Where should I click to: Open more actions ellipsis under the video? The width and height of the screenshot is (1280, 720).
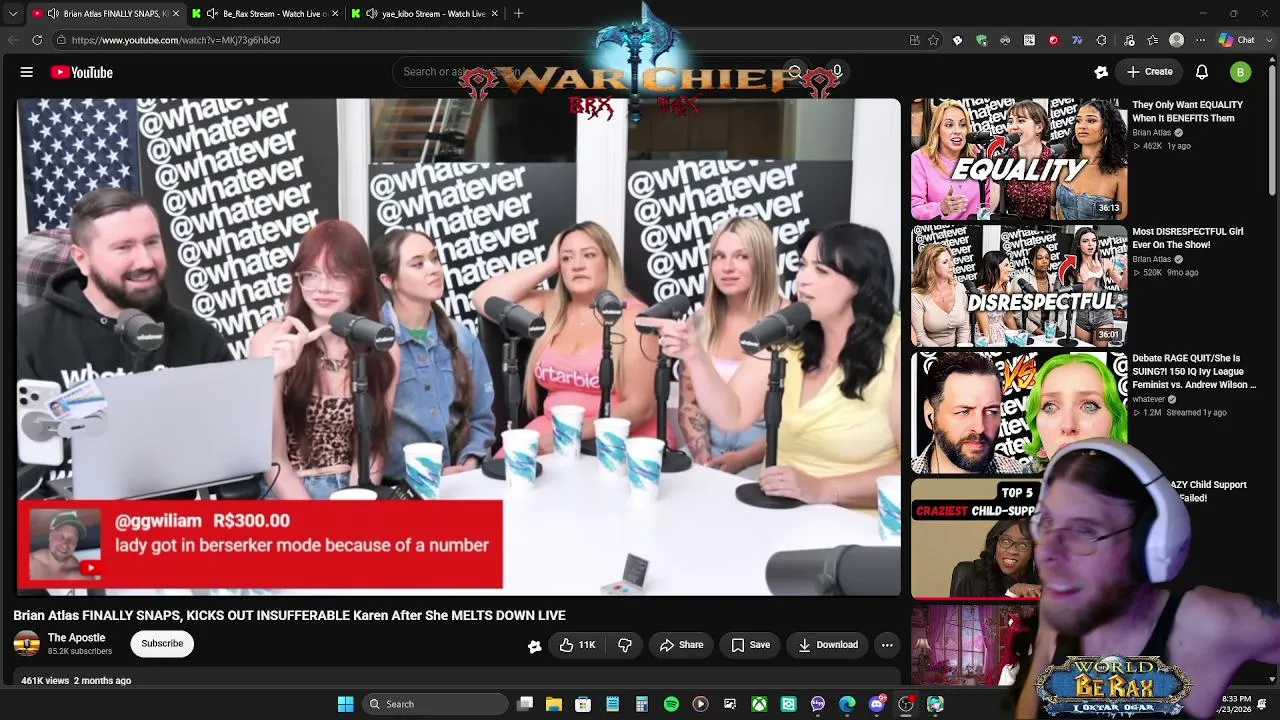click(887, 645)
